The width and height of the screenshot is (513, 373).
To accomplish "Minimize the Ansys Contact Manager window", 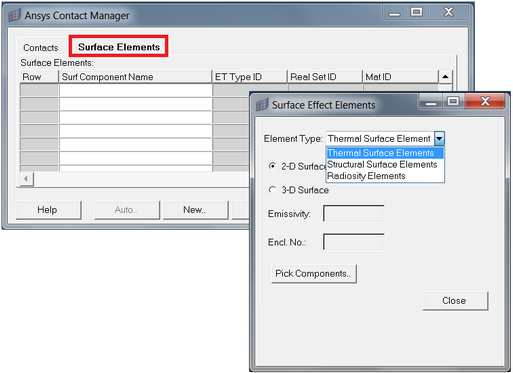I will [x=394, y=13].
